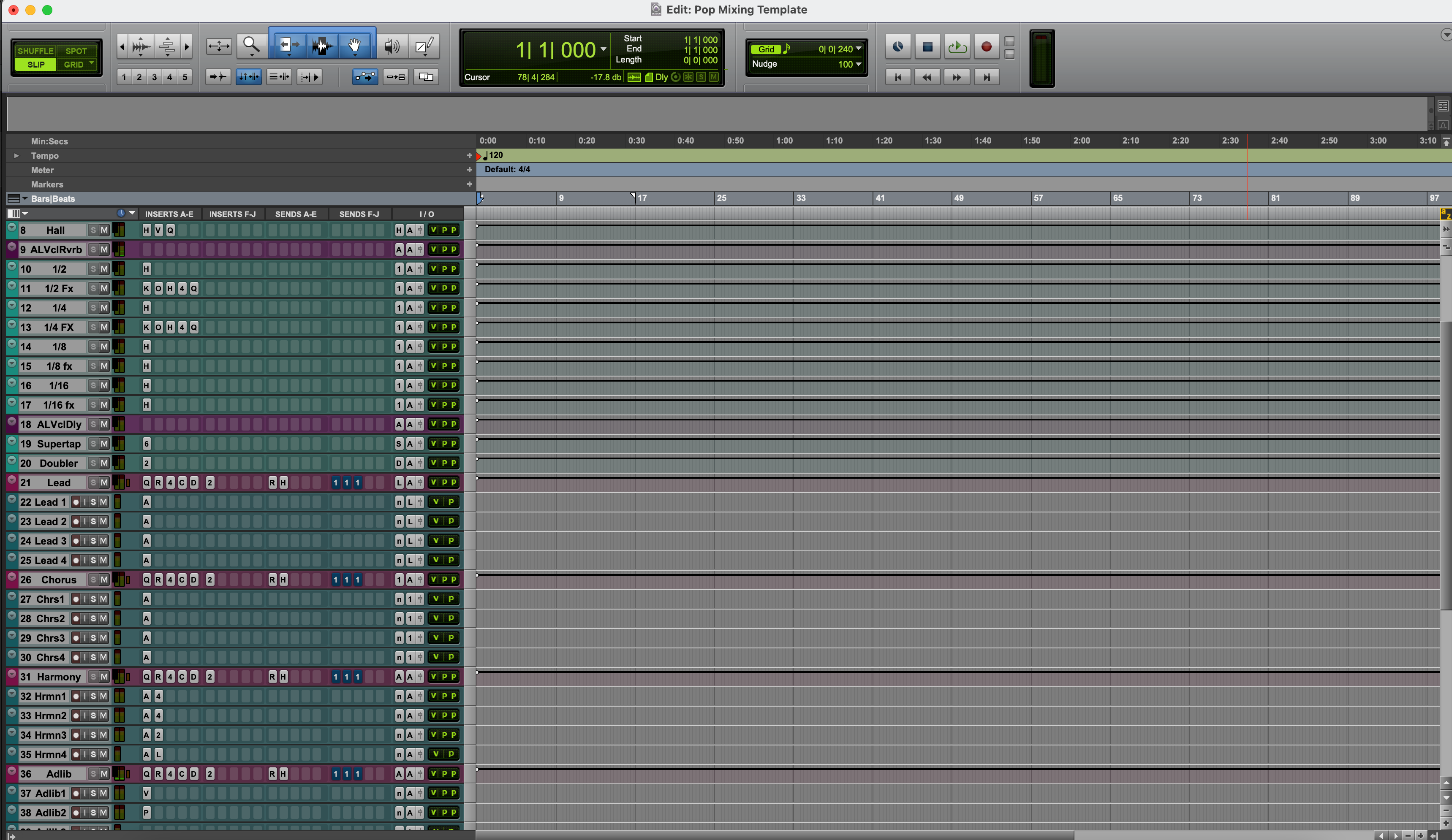Open main counter format dropdown
This screenshot has width=1452, height=840.
click(x=603, y=49)
